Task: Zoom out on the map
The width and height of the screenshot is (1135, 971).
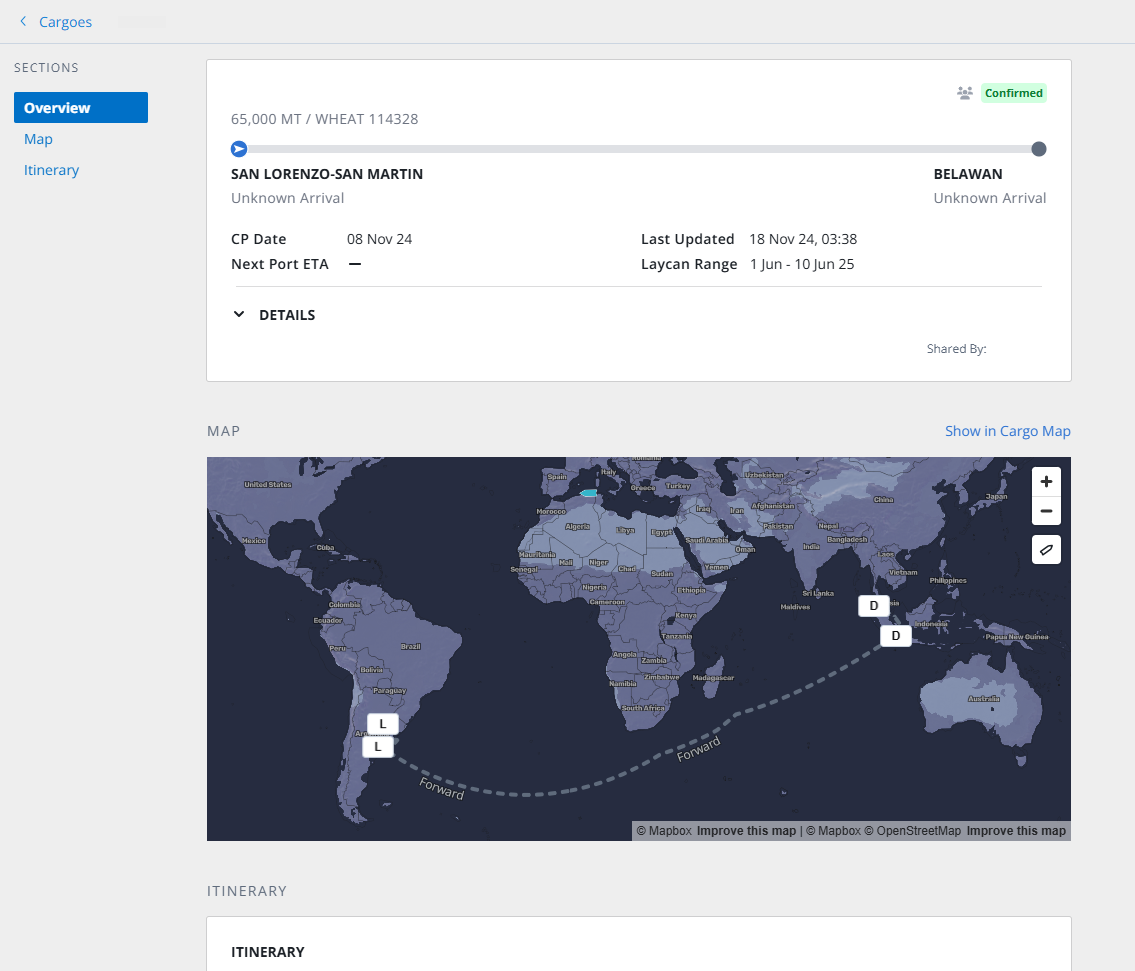Action: tap(1046, 510)
